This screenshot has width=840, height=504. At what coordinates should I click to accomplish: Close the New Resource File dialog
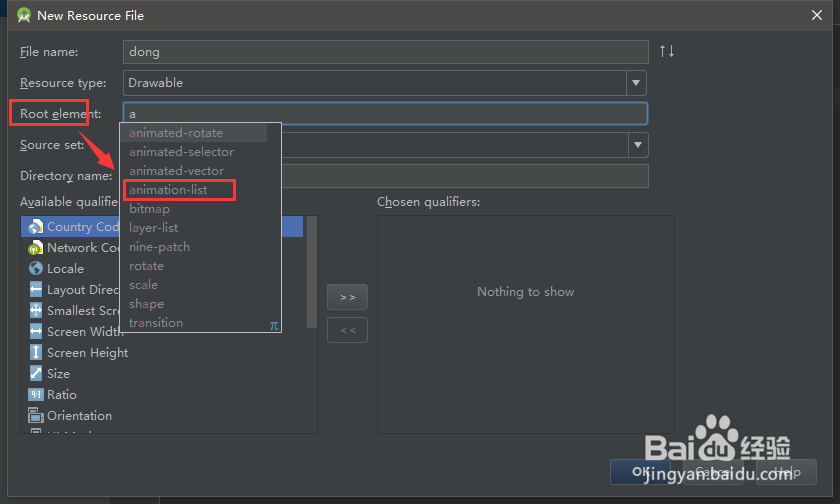click(816, 15)
